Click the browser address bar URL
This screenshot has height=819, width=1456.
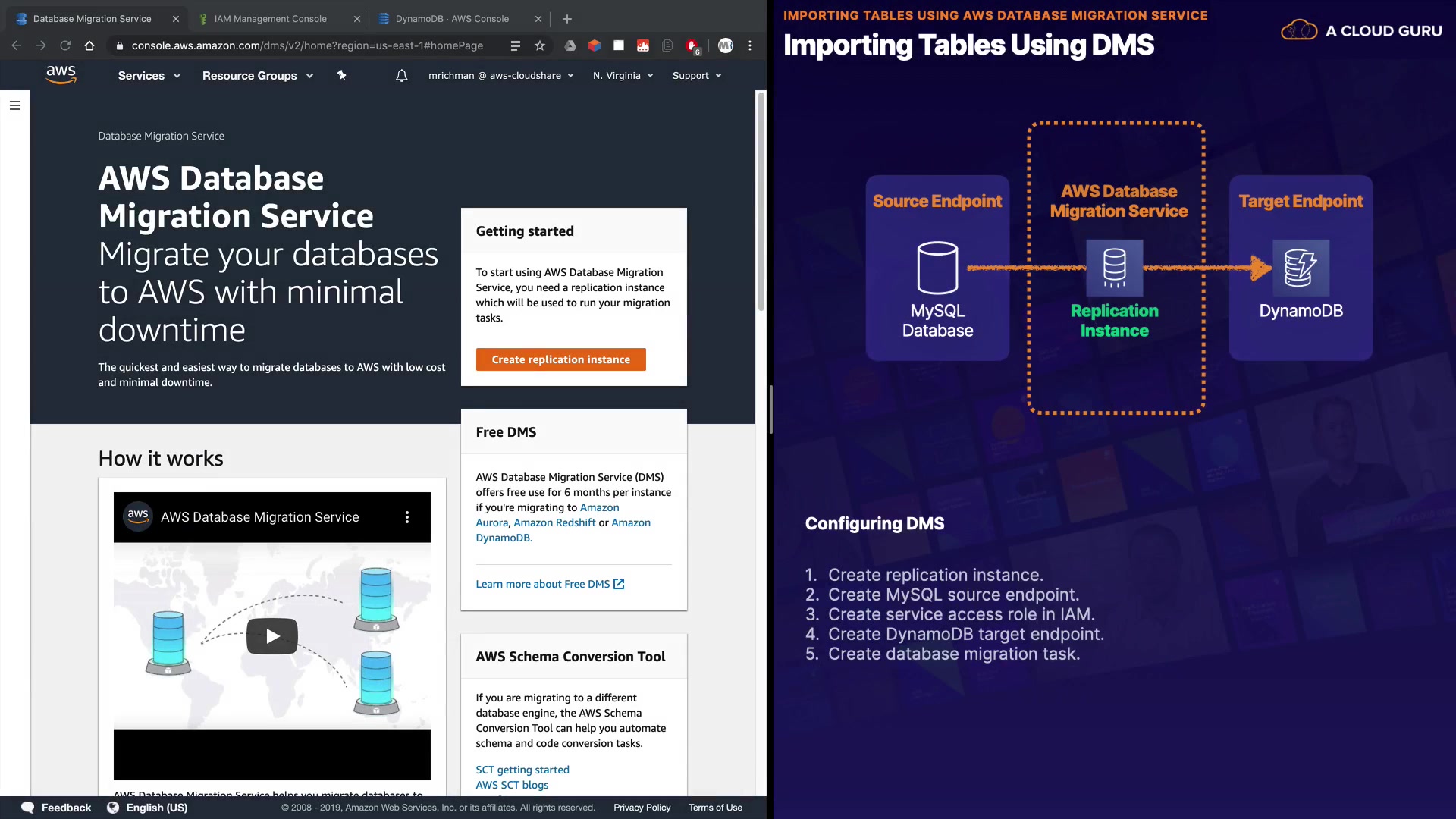tap(307, 45)
